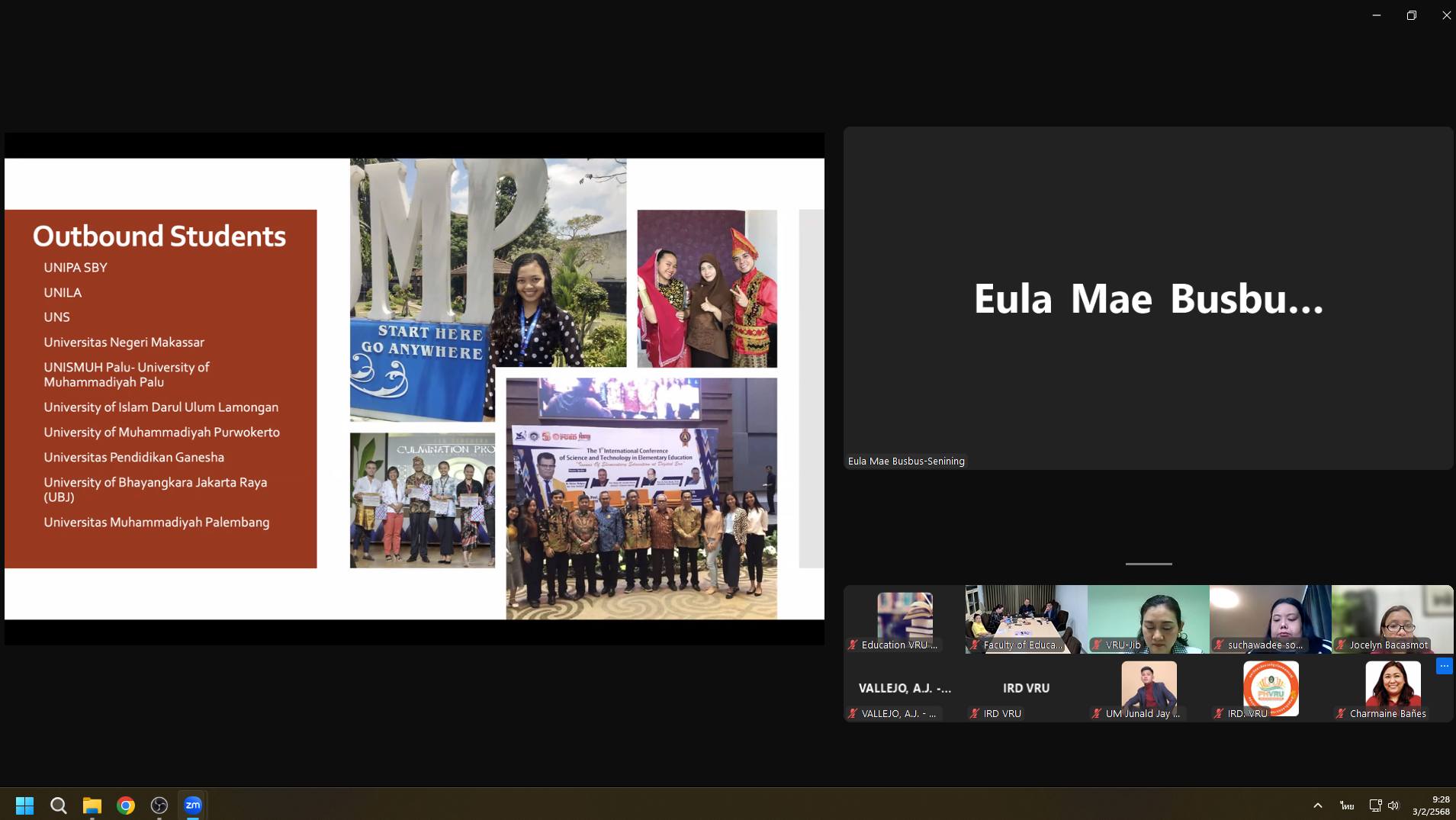
Task: Click muted mic icon beside Jocelyn Bacasmot
Action: click(x=1341, y=645)
